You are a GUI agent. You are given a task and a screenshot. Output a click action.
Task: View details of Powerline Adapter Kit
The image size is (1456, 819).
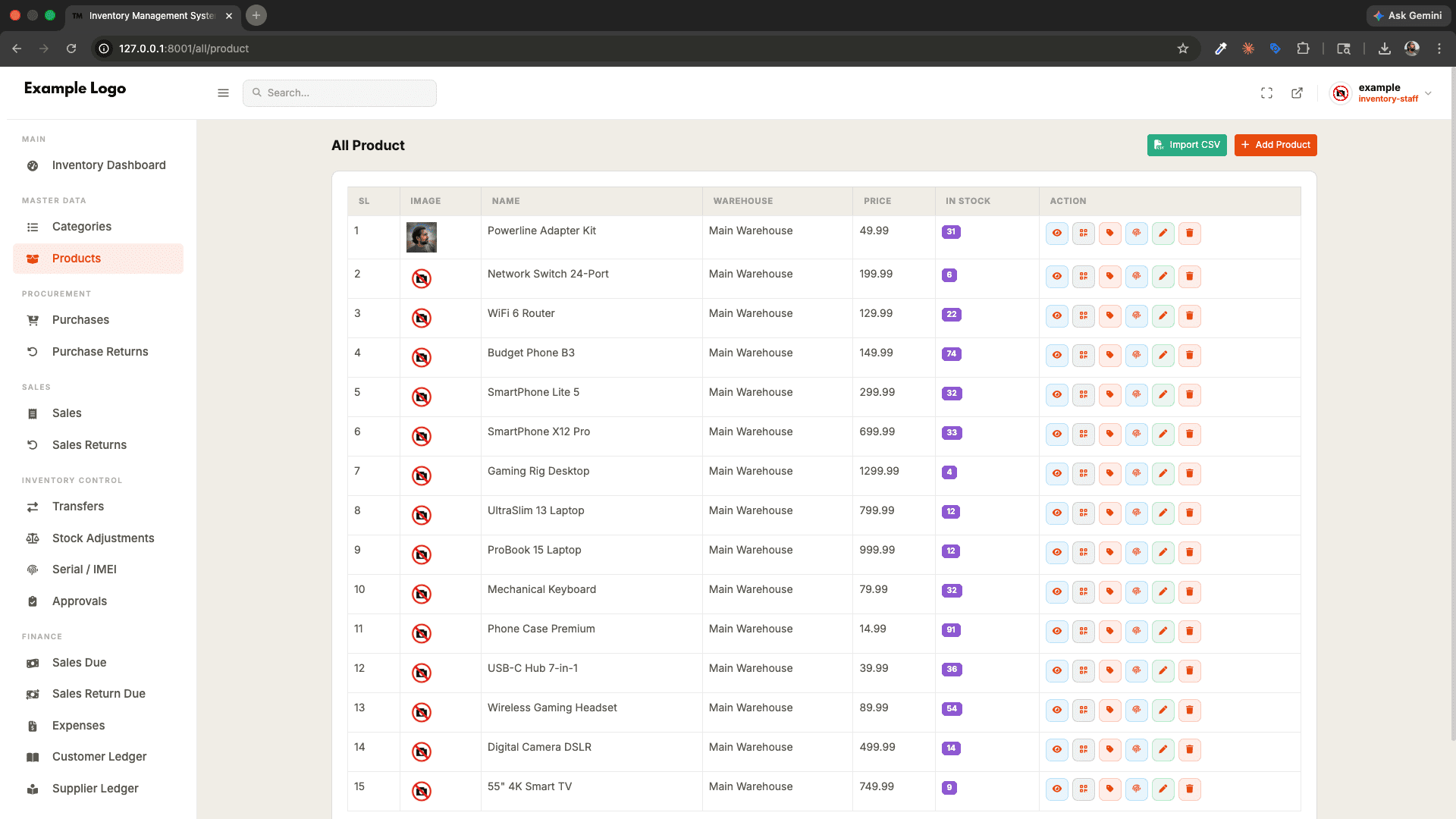(x=1056, y=233)
